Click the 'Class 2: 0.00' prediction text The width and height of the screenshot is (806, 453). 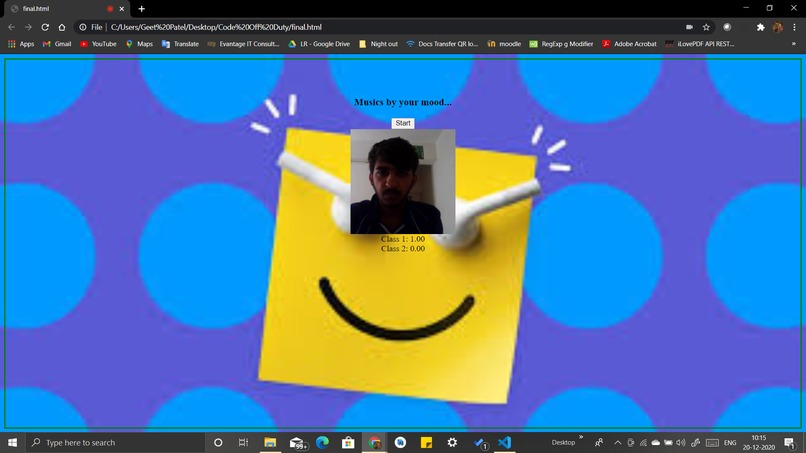pos(402,249)
